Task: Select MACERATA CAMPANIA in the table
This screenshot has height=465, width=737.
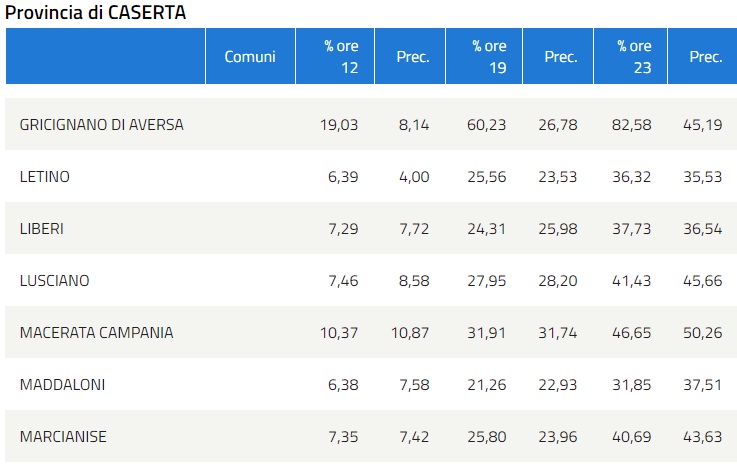Action: (x=96, y=333)
